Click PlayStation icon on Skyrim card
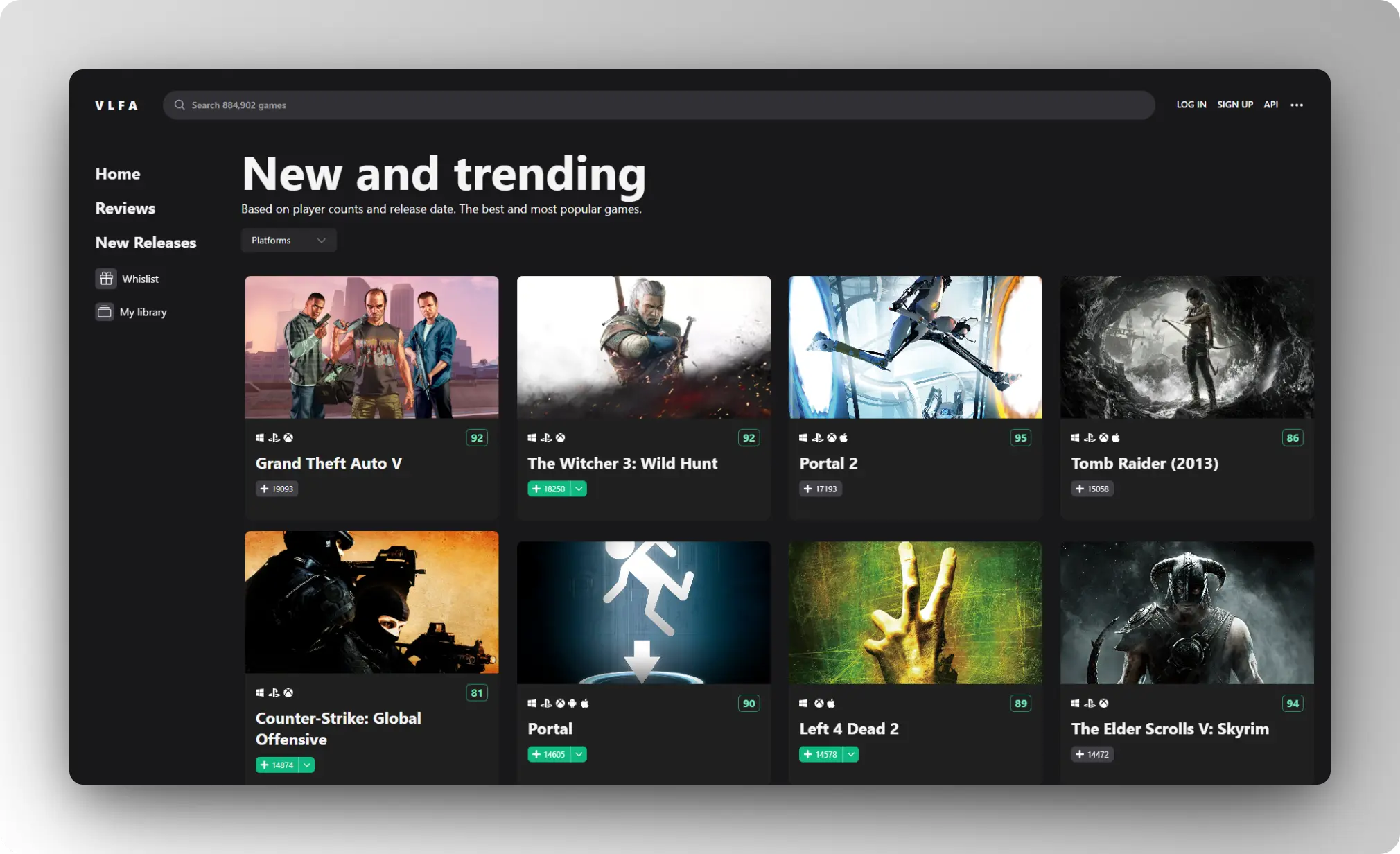1400x854 pixels. pyautogui.click(x=1090, y=703)
